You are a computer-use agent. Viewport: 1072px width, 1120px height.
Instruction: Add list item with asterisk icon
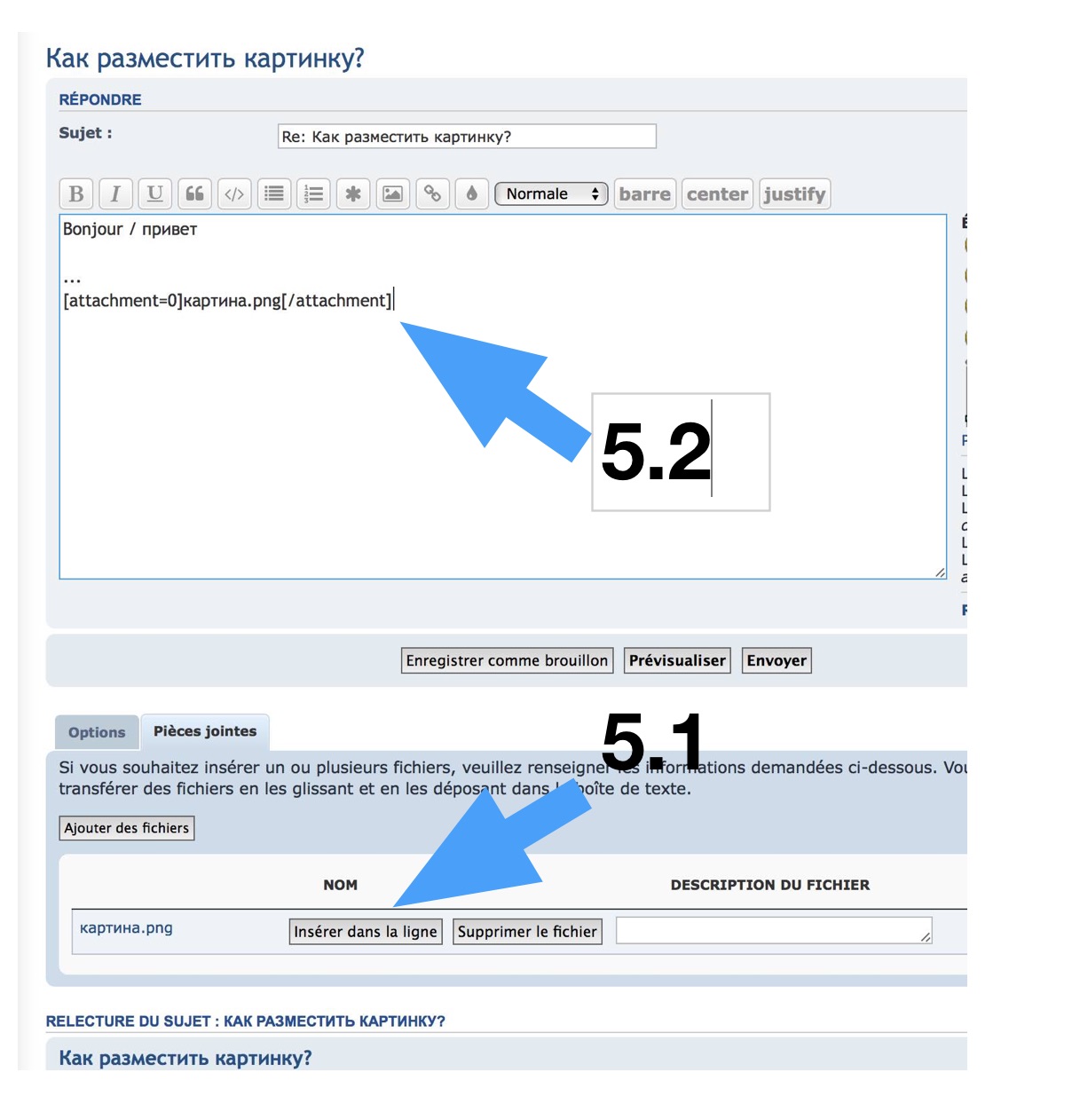click(353, 194)
